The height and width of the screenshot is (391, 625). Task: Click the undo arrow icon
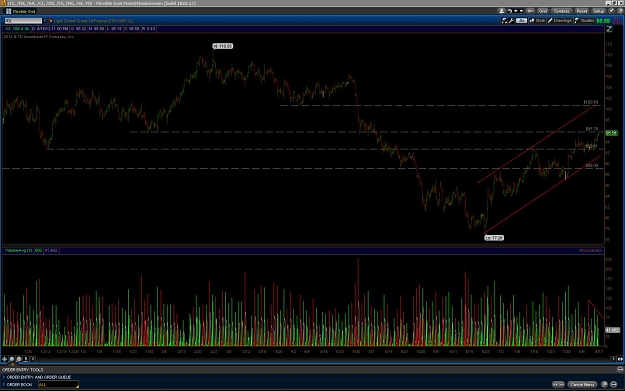point(510,11)
